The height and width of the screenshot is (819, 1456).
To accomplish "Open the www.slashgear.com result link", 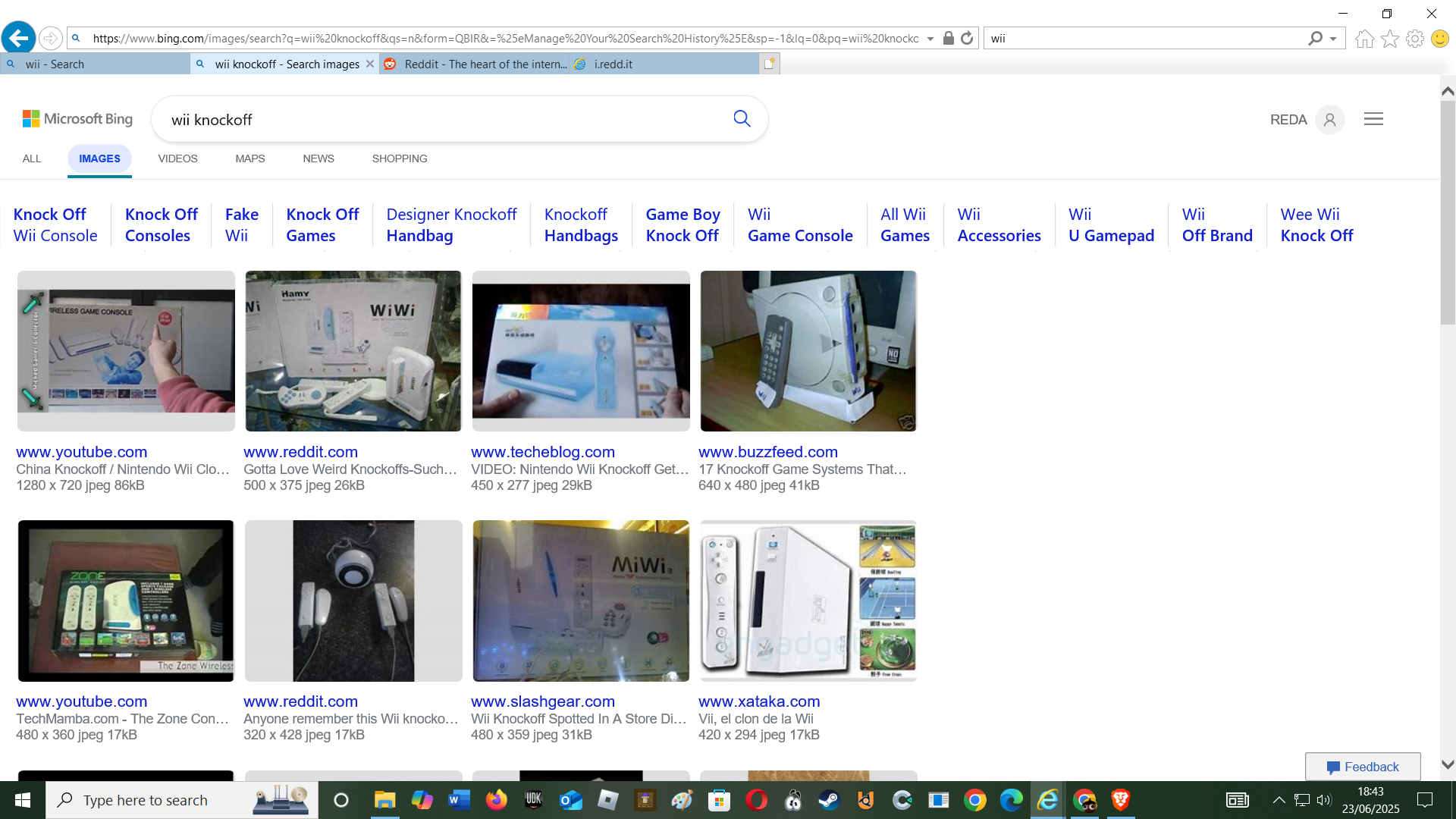I will [543, 701].
